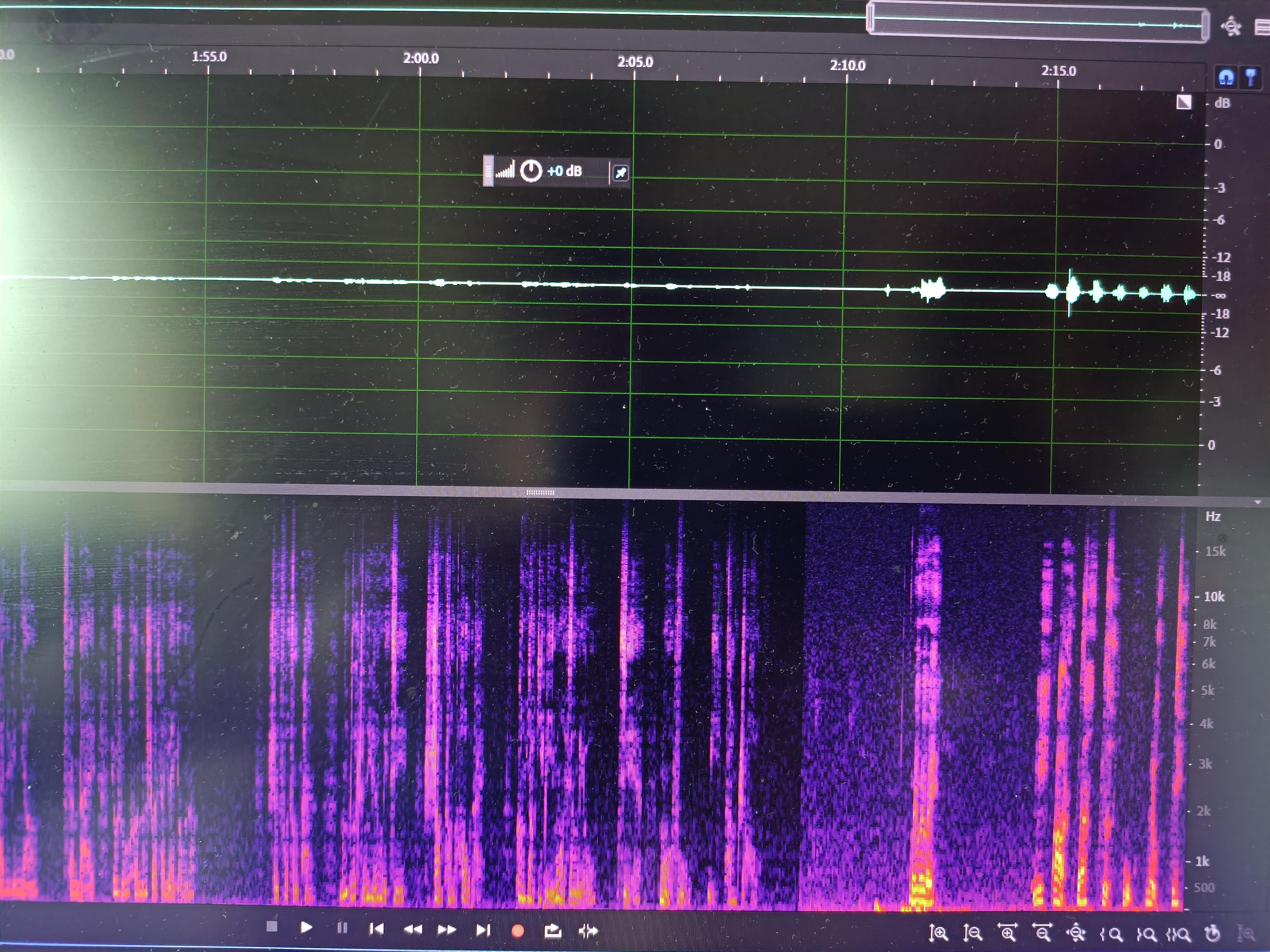1270x952 pixels.
Task: Click the 5k label on the frequency scale
Action: tap(1207, 690)
